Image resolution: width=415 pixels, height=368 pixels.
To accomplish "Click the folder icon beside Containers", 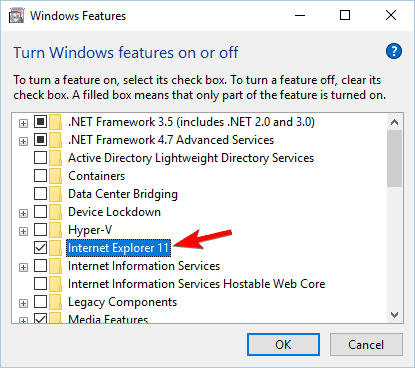I will (x=55, y=176).
